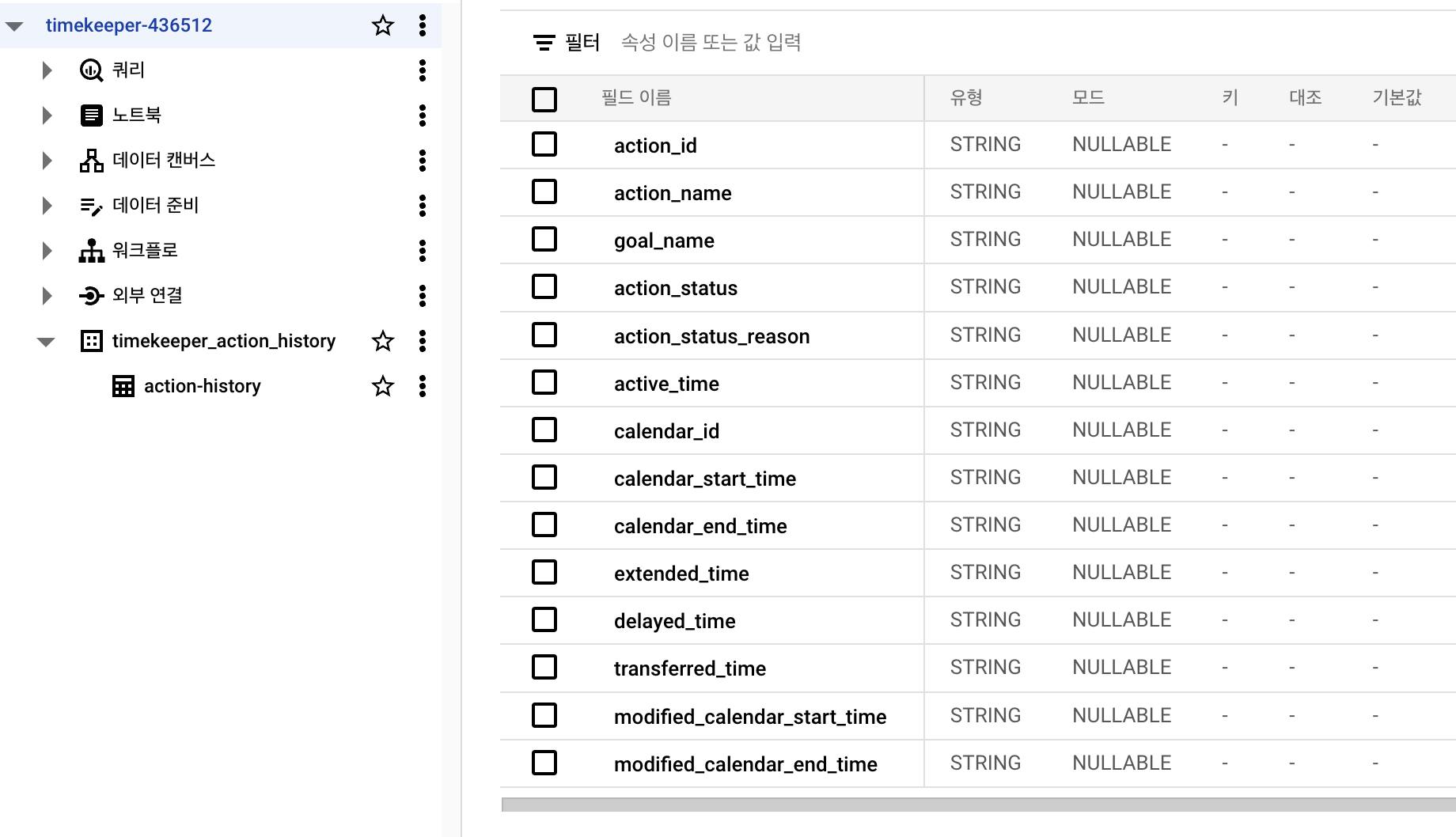
Task: Select the header select-all checkbox
Action: (x=544, y=98)
